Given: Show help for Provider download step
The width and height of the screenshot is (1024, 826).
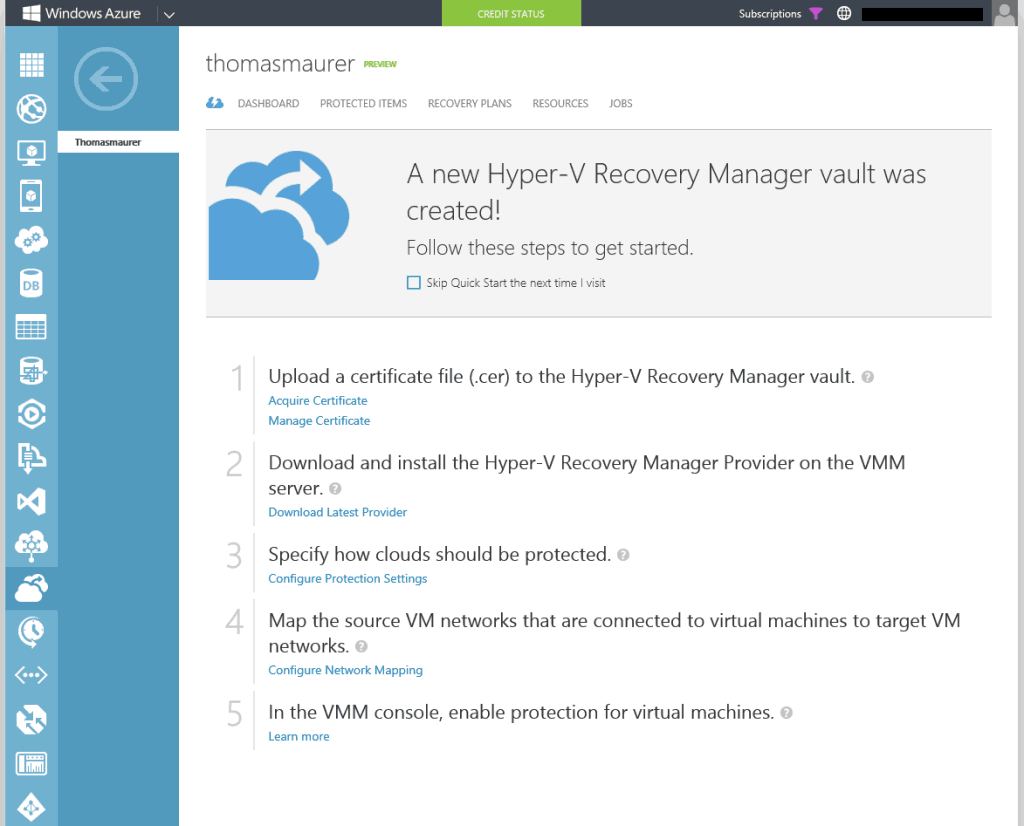Looking at the screenshot, I should click(335, 488).
